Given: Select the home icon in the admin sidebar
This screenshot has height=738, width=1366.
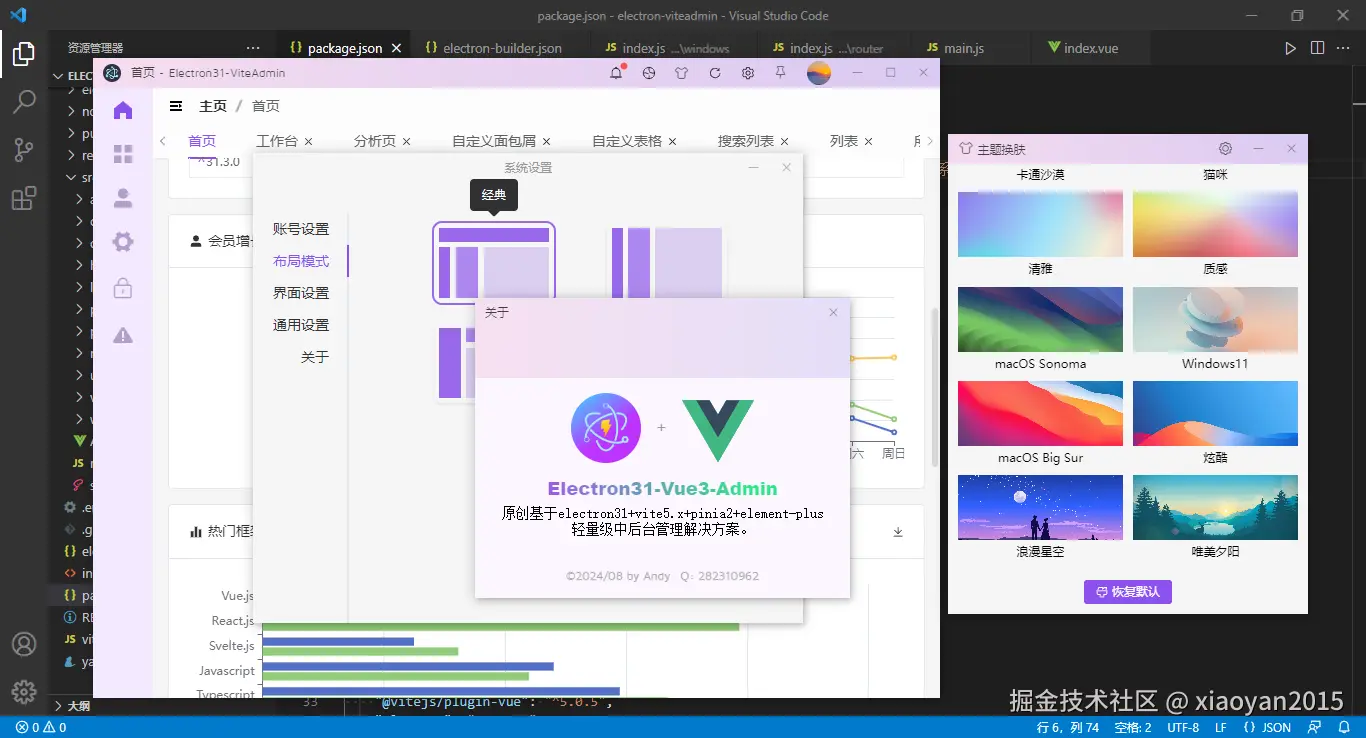Looking at the screenshot, I should click(x=123, y=110).
